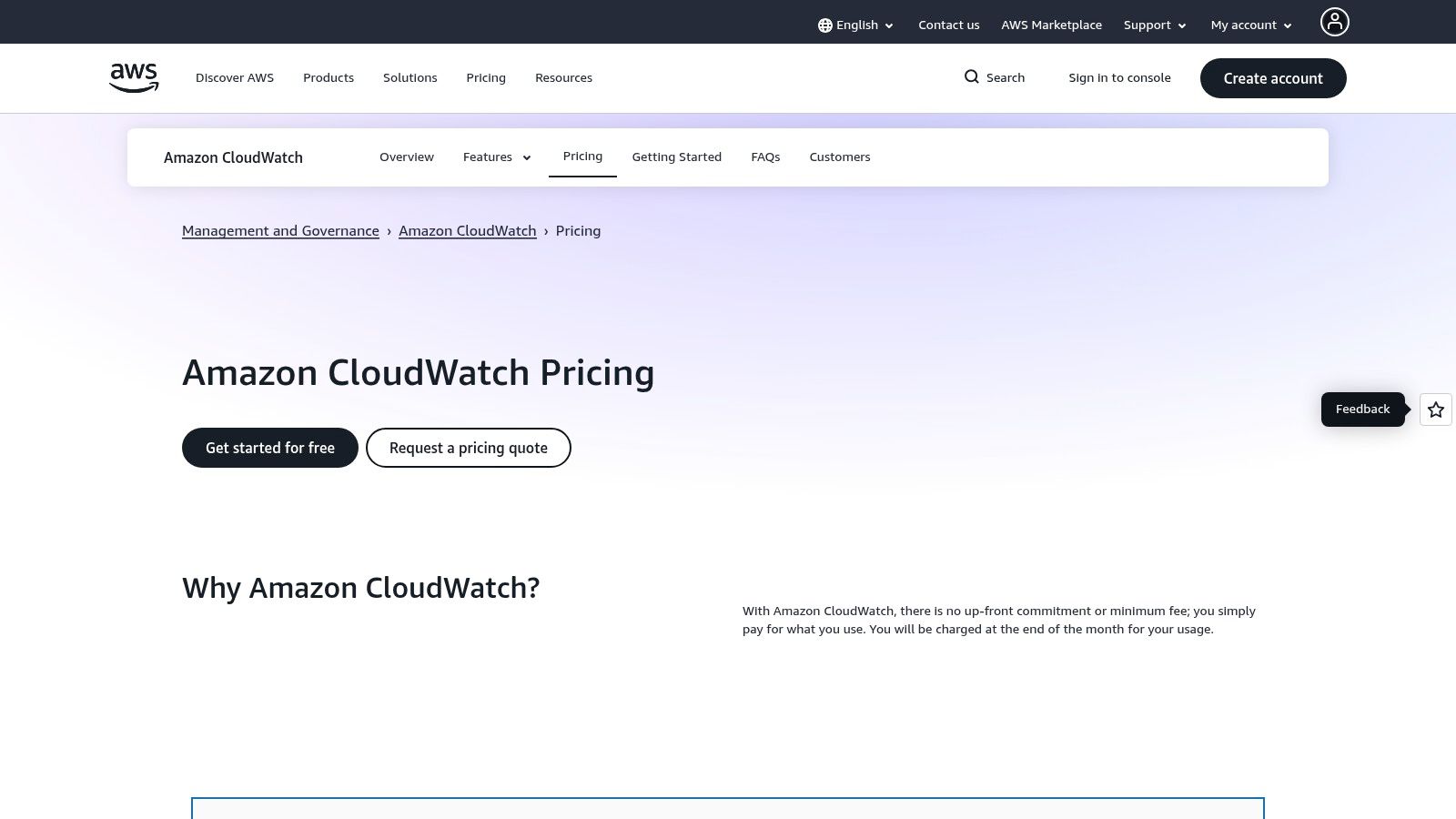Open the Feedback panel
This screenshot has height=819, width=1456.
(1362, 409)
